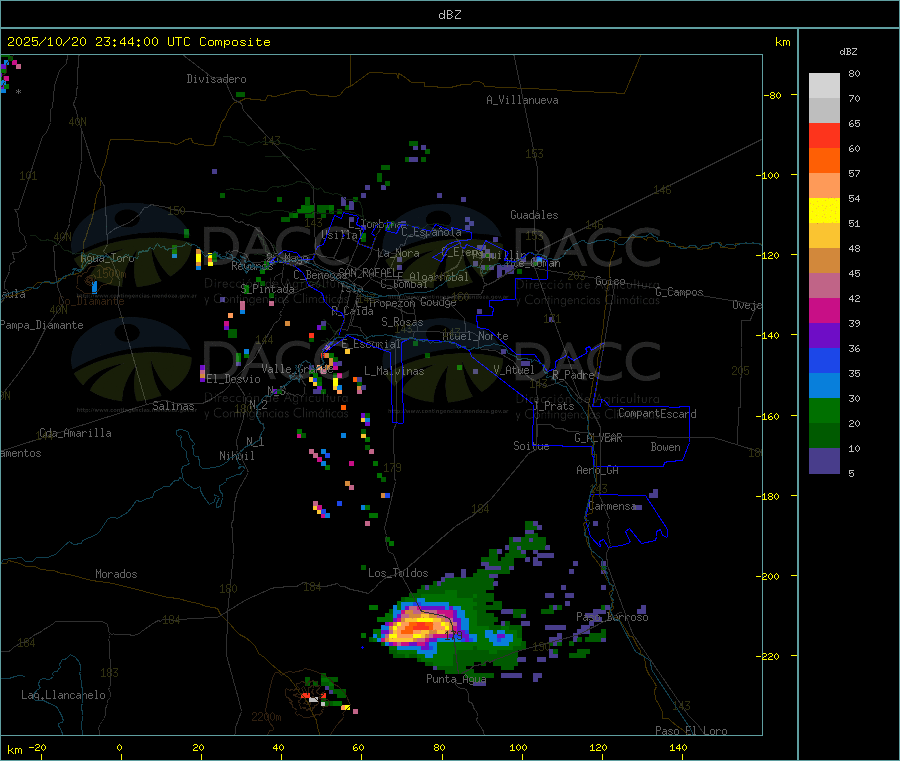Click the 'Goico' place label

click(x=610, y=281)
